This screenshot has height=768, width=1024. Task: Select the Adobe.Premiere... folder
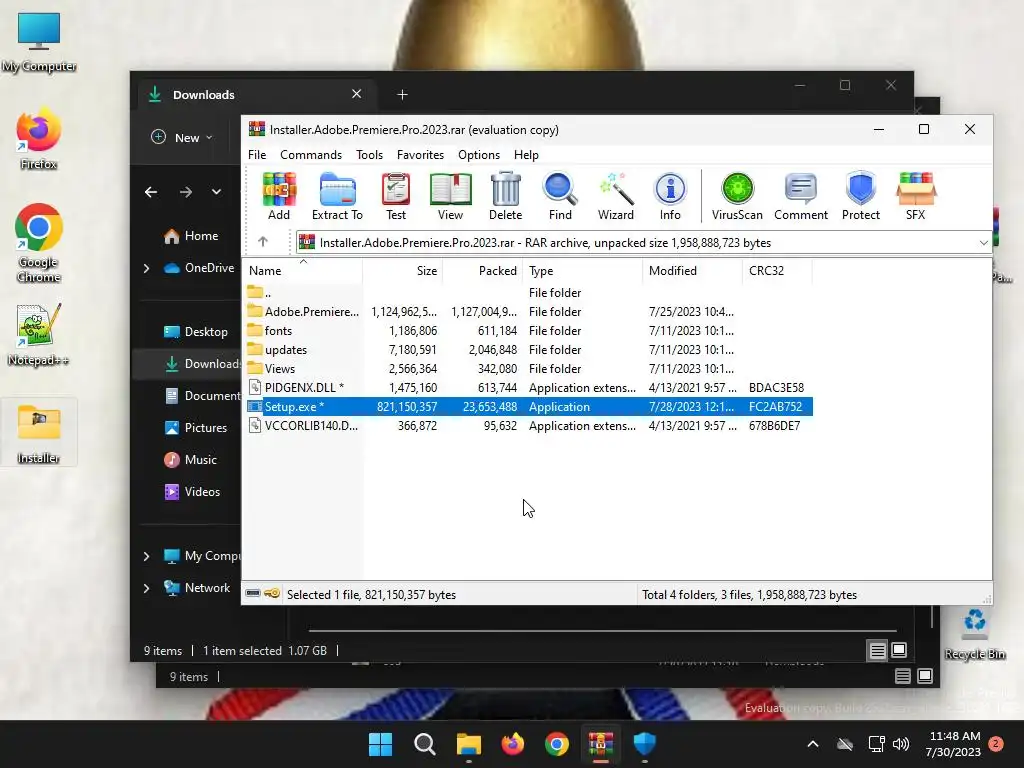(529, 312)
